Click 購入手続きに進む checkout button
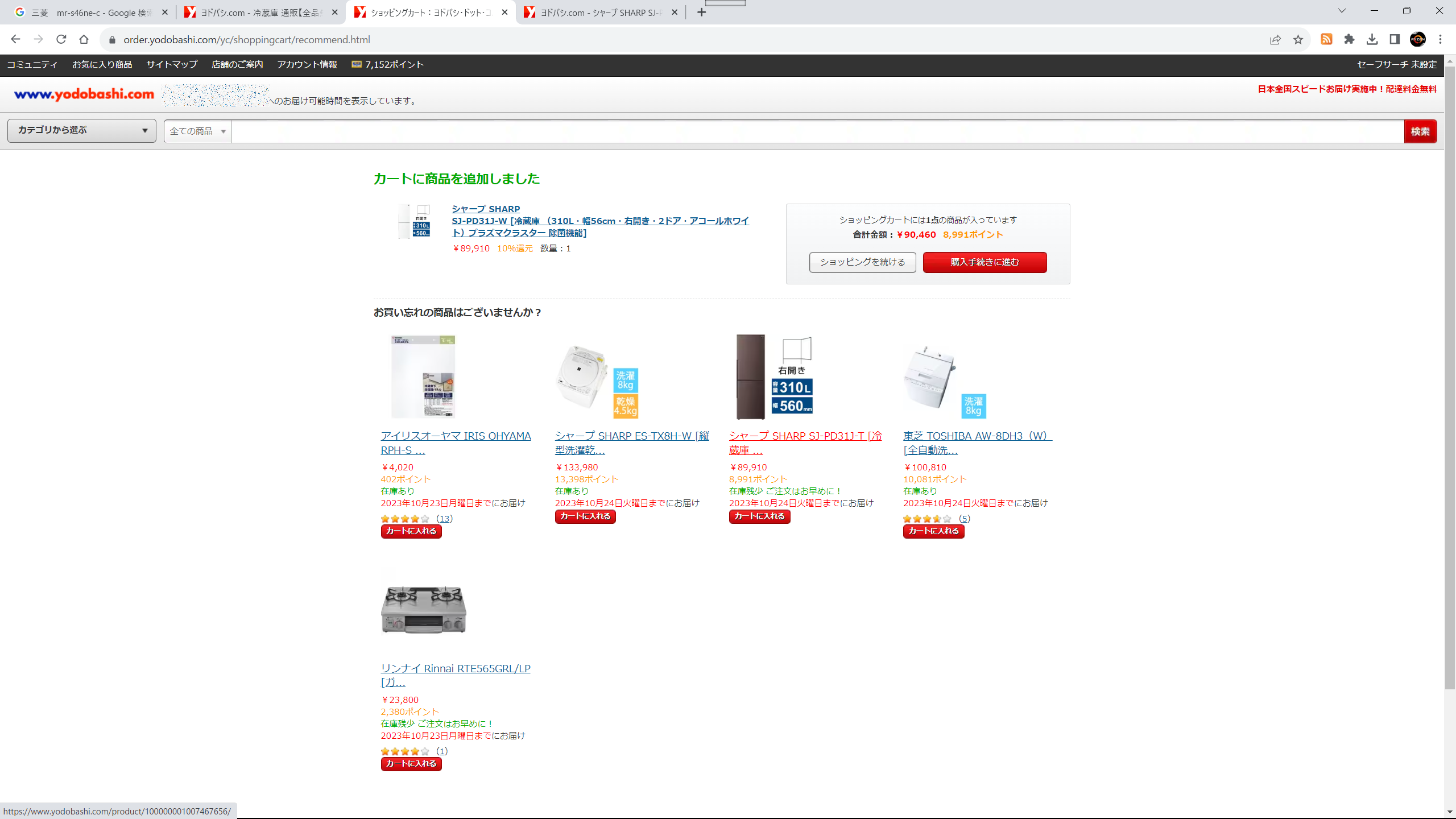The image size is (1456, 819). [985, 262]
